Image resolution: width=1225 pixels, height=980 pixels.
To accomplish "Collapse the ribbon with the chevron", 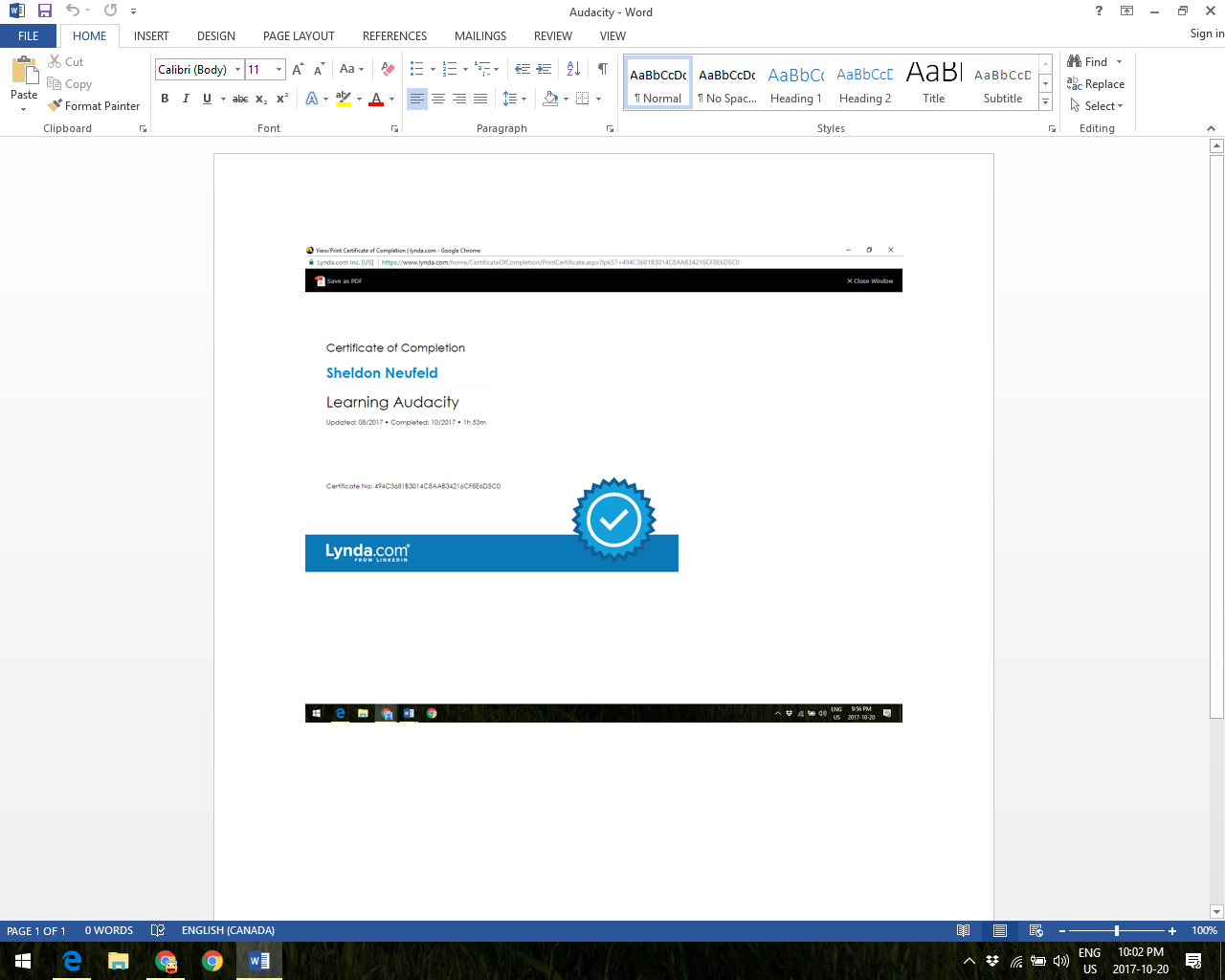I will coord(1211,128).
